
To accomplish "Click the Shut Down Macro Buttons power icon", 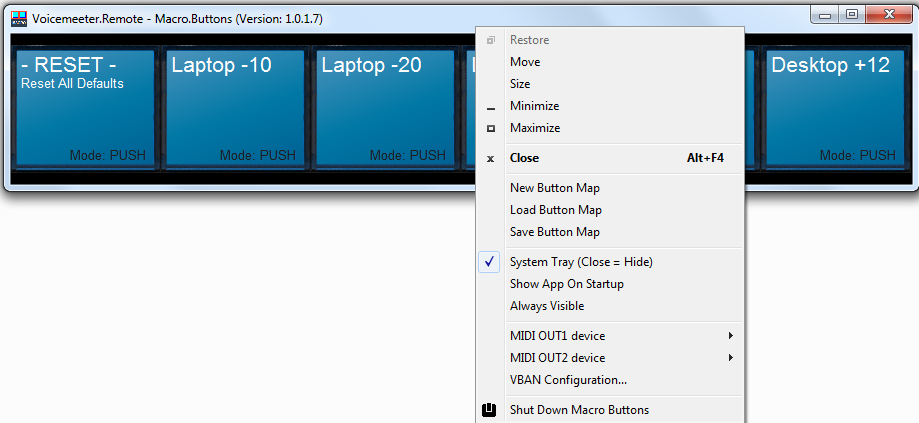I will [x=490, y=410].
